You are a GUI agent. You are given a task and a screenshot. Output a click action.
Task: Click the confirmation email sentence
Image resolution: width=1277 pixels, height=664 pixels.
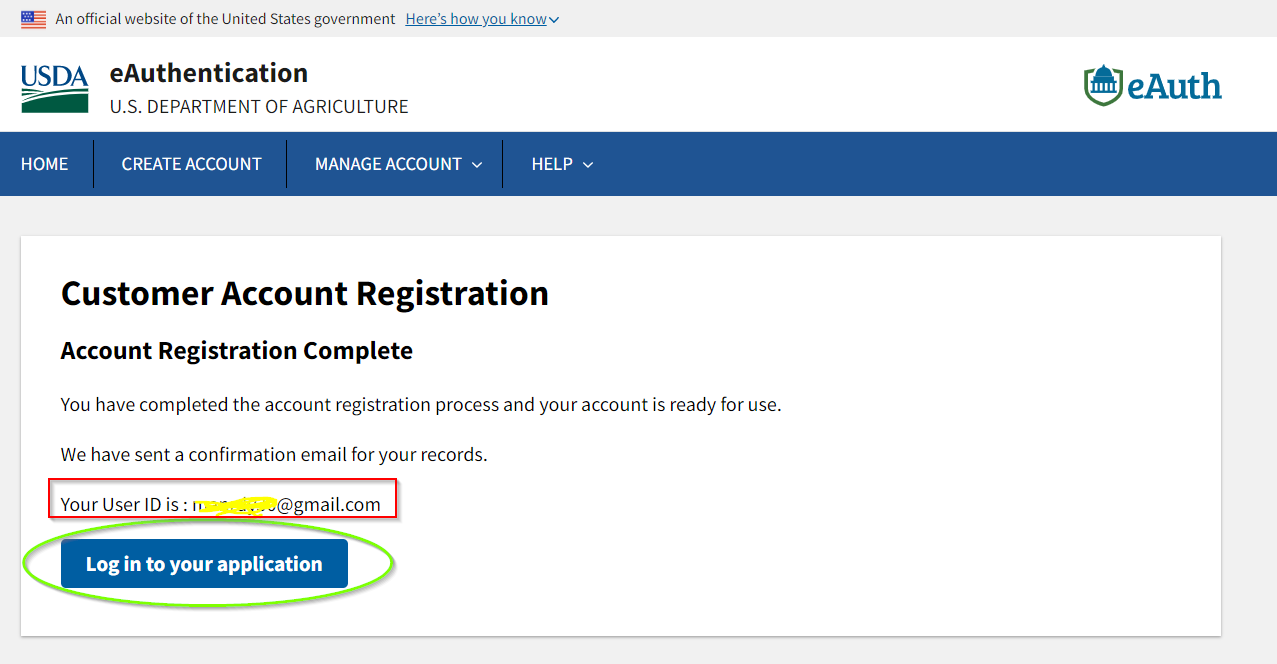[274, 455]
